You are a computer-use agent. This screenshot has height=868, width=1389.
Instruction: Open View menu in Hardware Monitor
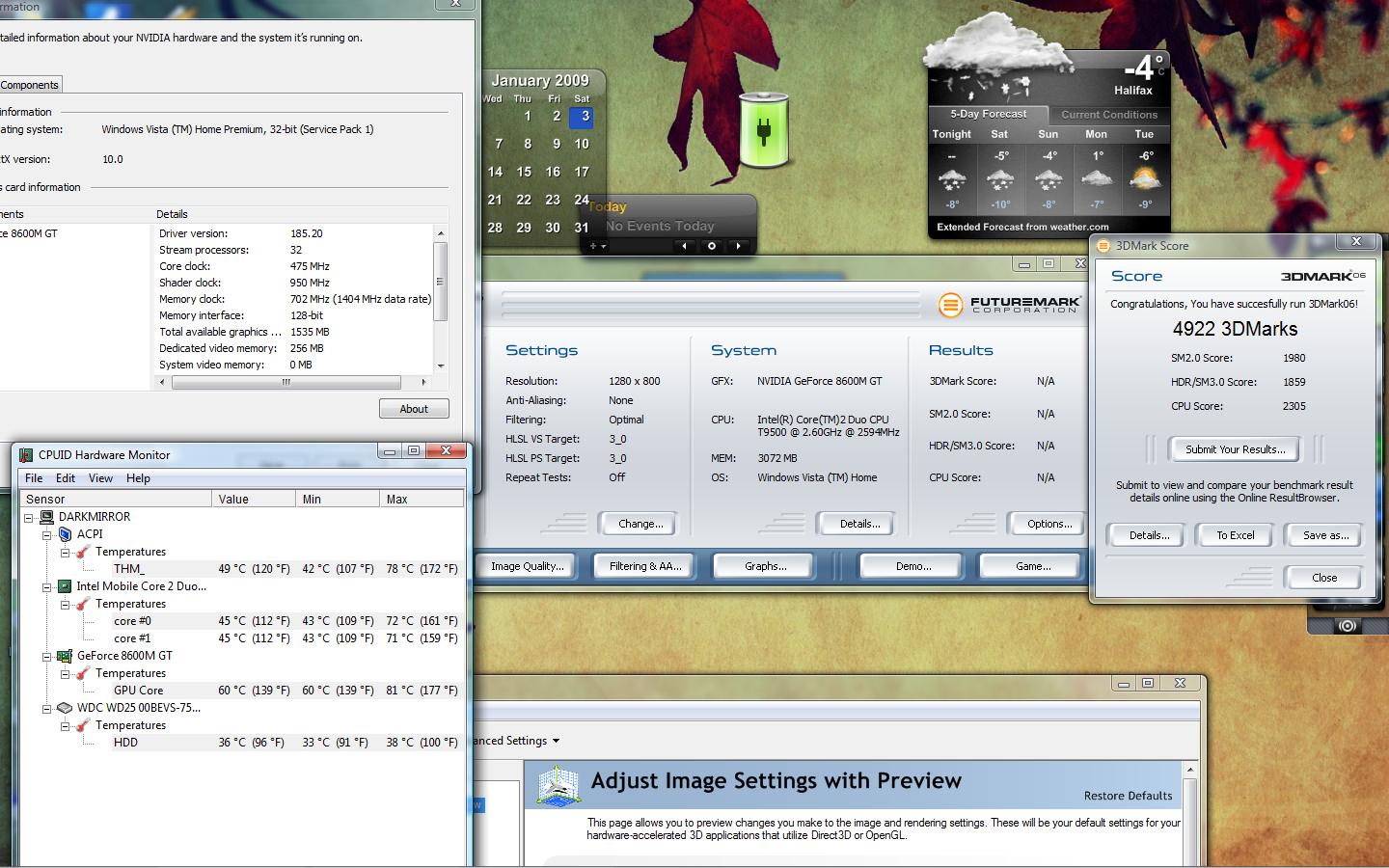tap(100, 478)
